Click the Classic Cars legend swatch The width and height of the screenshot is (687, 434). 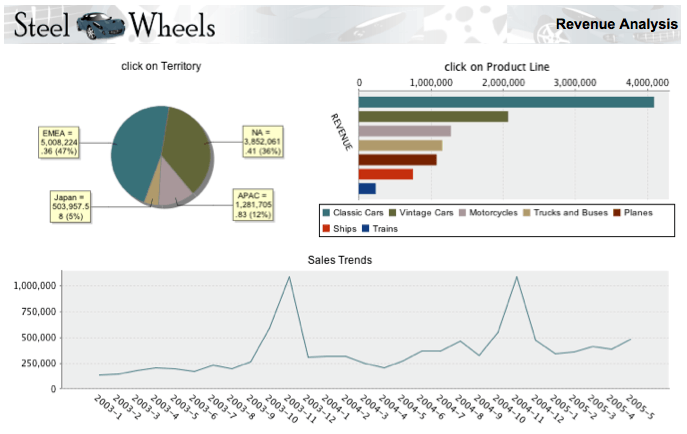pos(326,213)
